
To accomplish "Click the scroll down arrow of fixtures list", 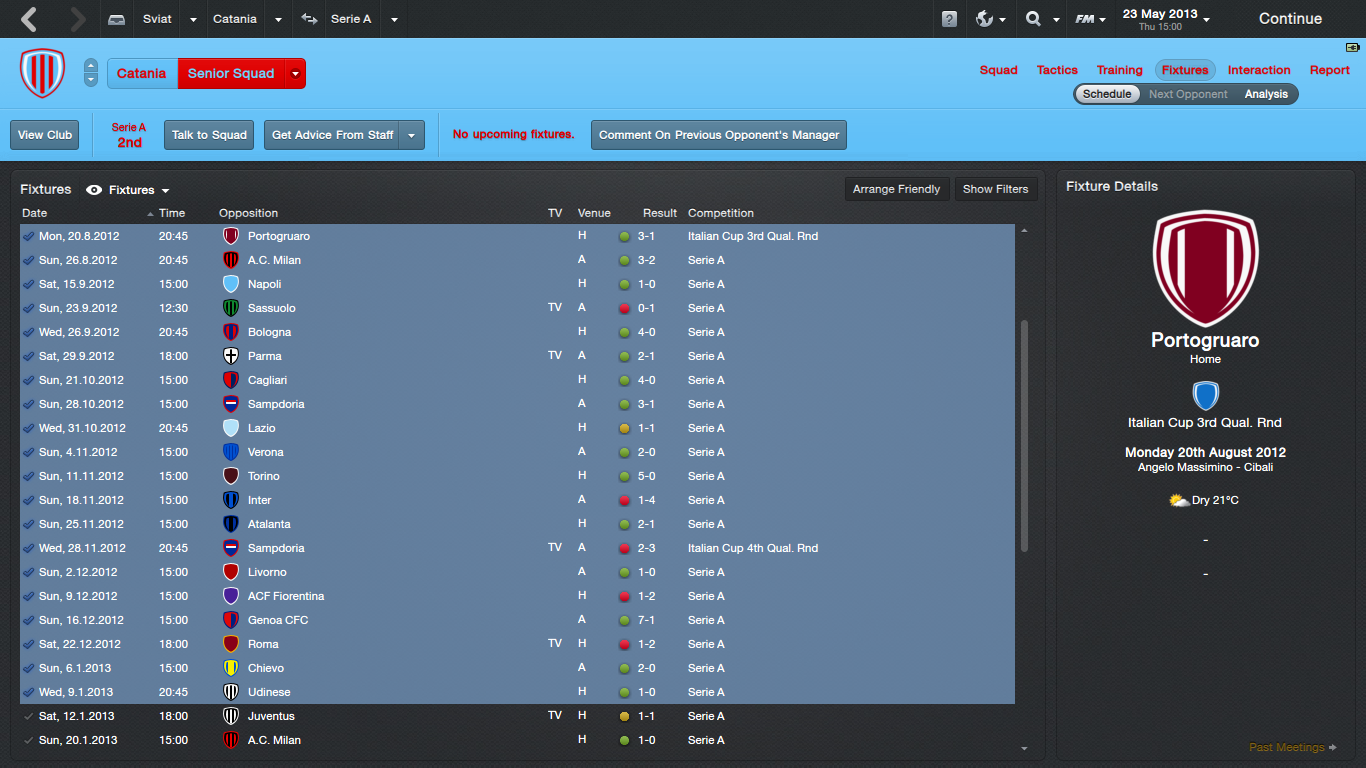I will (1023, 748).
